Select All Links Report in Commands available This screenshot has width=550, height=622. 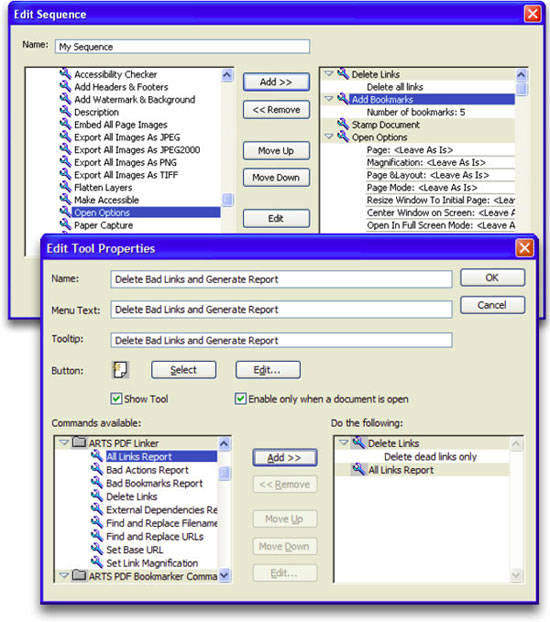coord(161,457)
